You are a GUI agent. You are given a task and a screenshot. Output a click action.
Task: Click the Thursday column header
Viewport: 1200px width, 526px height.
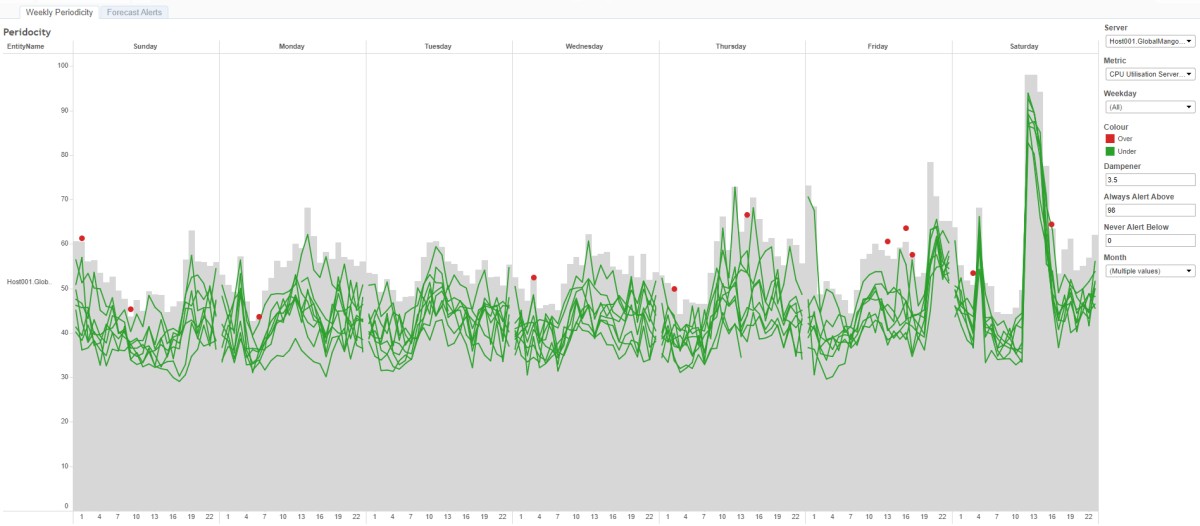tap(731, 46)
